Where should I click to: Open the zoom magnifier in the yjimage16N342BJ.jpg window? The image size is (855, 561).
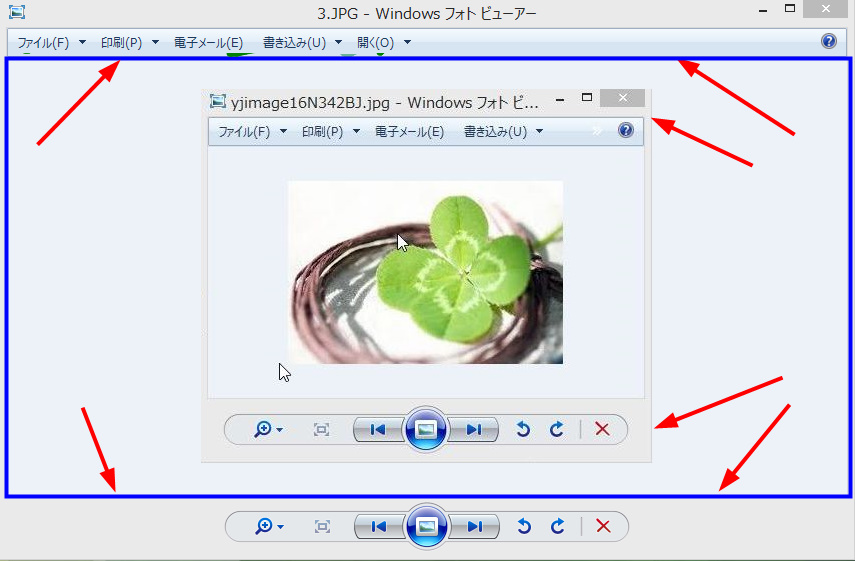click(x=268, y=429)
